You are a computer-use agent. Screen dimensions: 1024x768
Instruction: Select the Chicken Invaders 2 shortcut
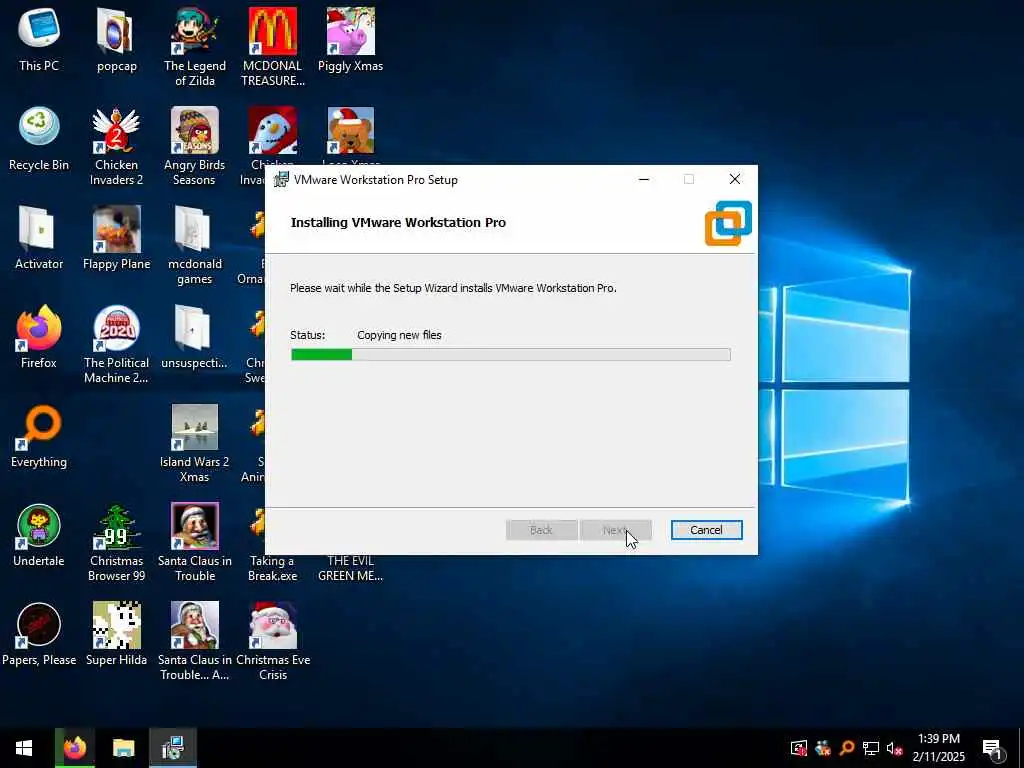[116, 146]
